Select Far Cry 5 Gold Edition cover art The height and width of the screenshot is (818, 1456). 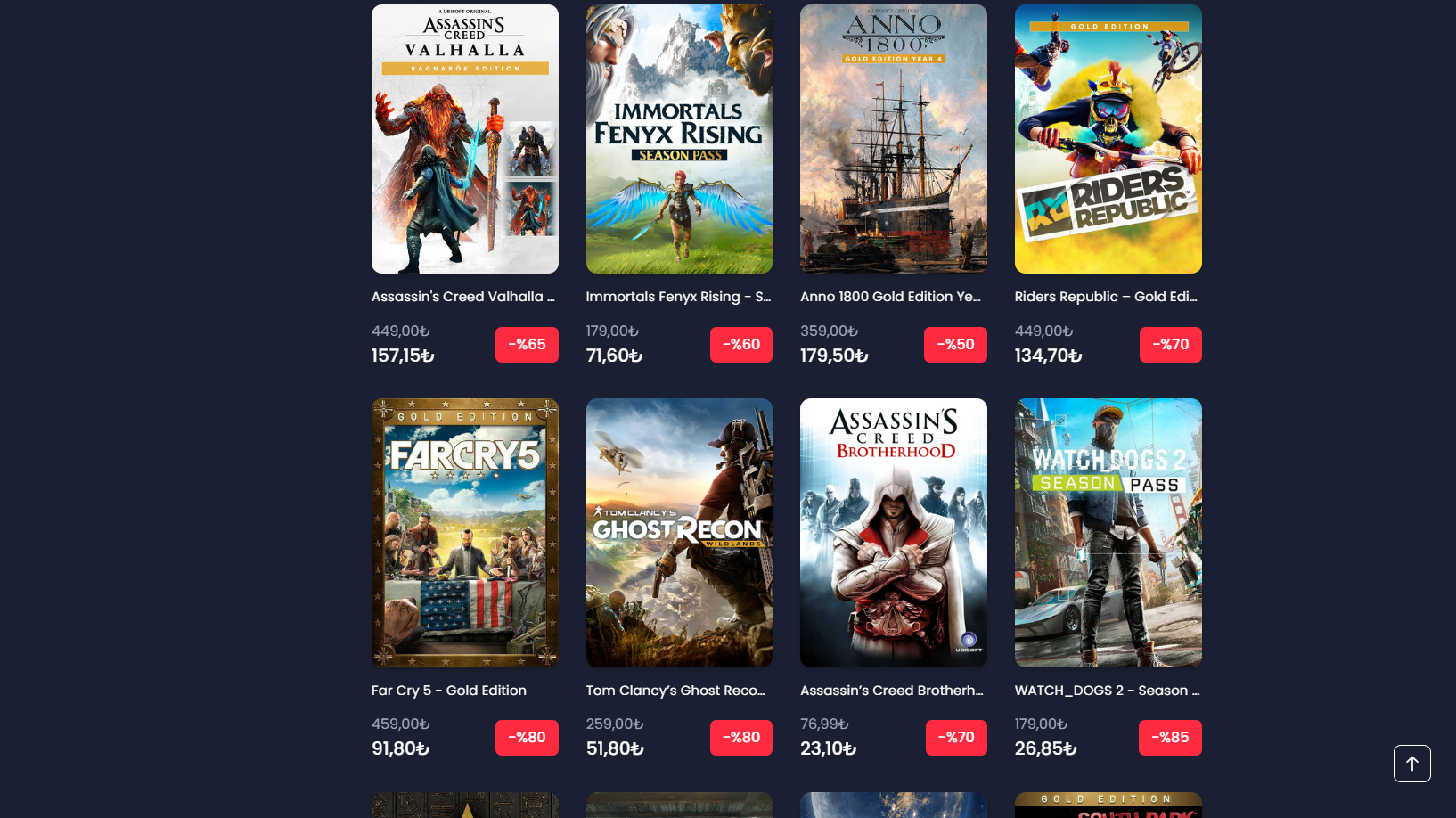(465, 533)
